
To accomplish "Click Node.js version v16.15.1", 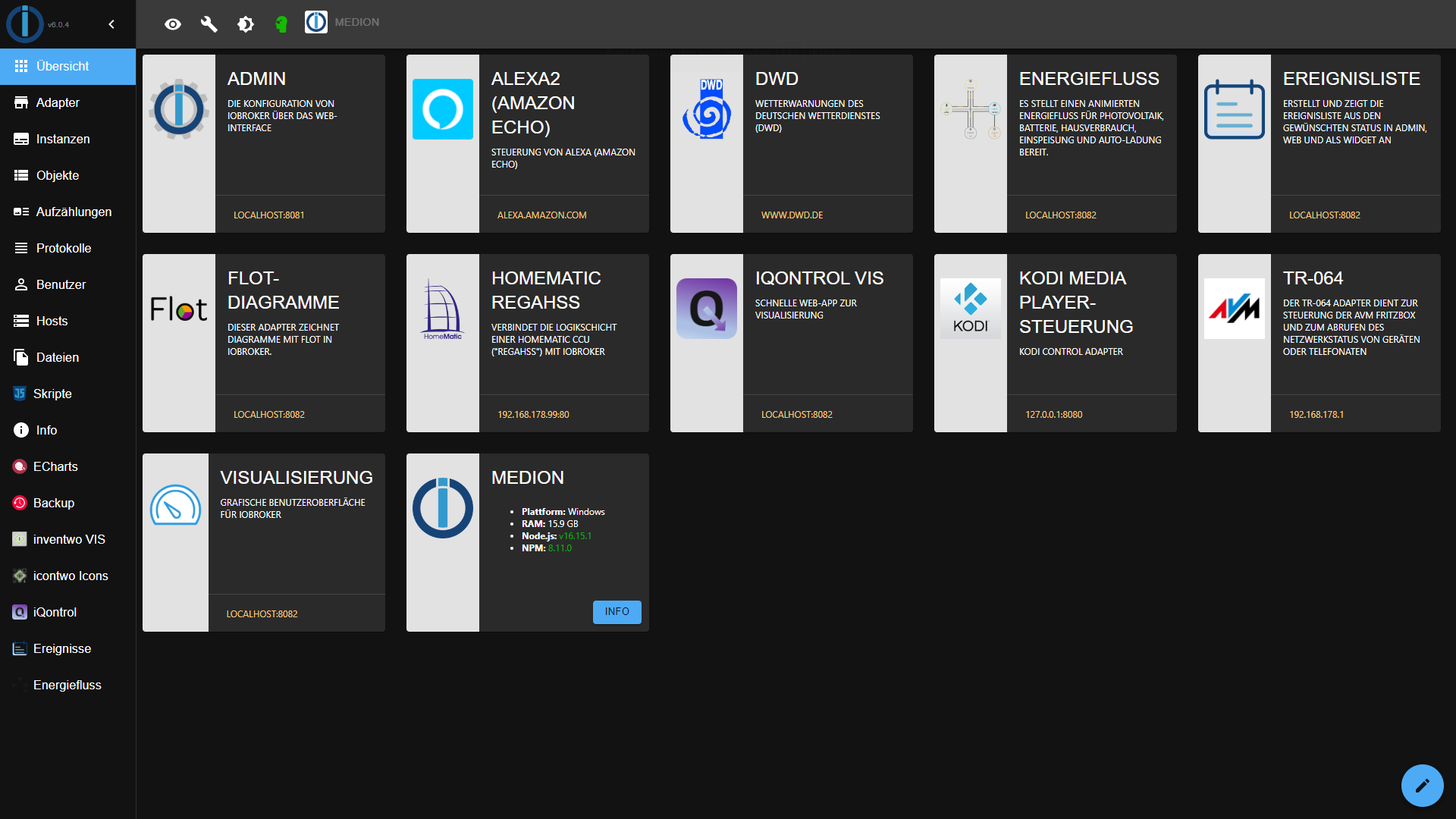I will click(x=575, y=536).
